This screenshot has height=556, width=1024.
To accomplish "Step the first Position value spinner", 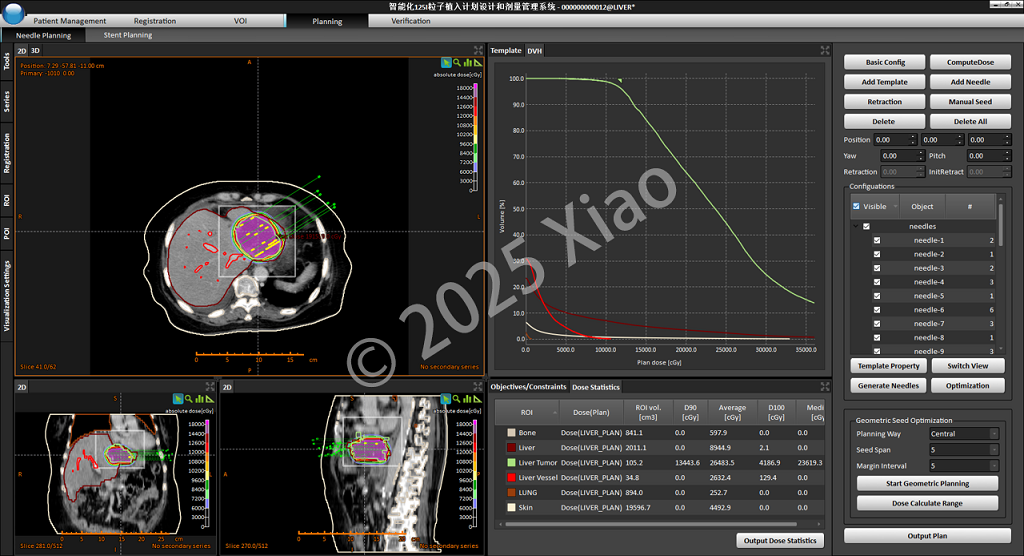I will click(913, 140).
